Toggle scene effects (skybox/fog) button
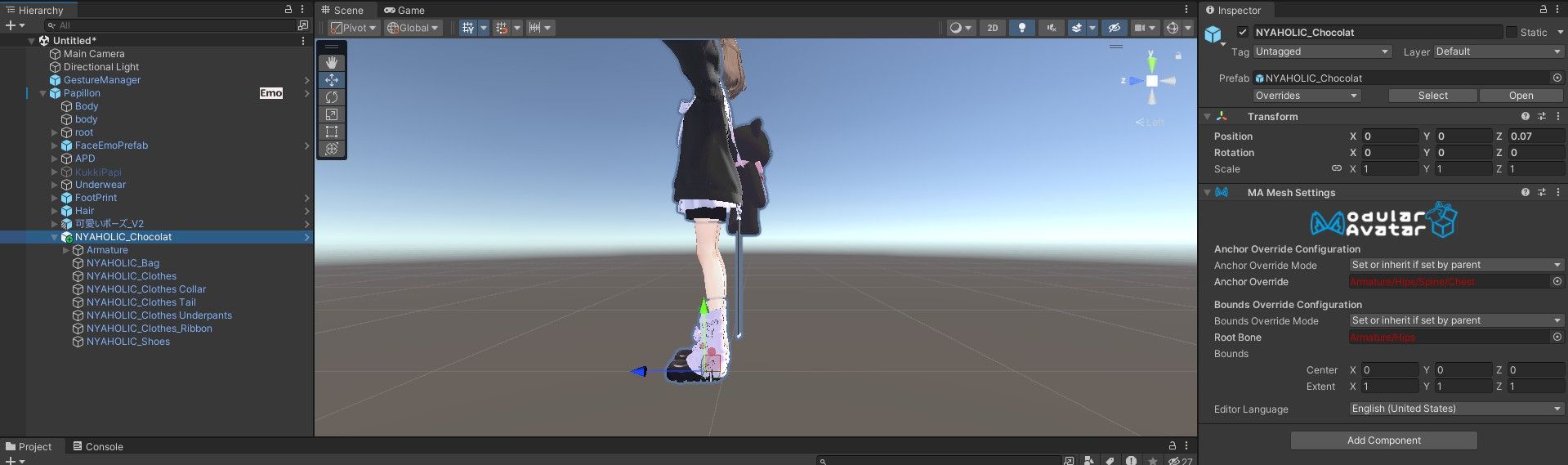The width and height of the screenshot is (1568, 465). (x=1077, y=28)
